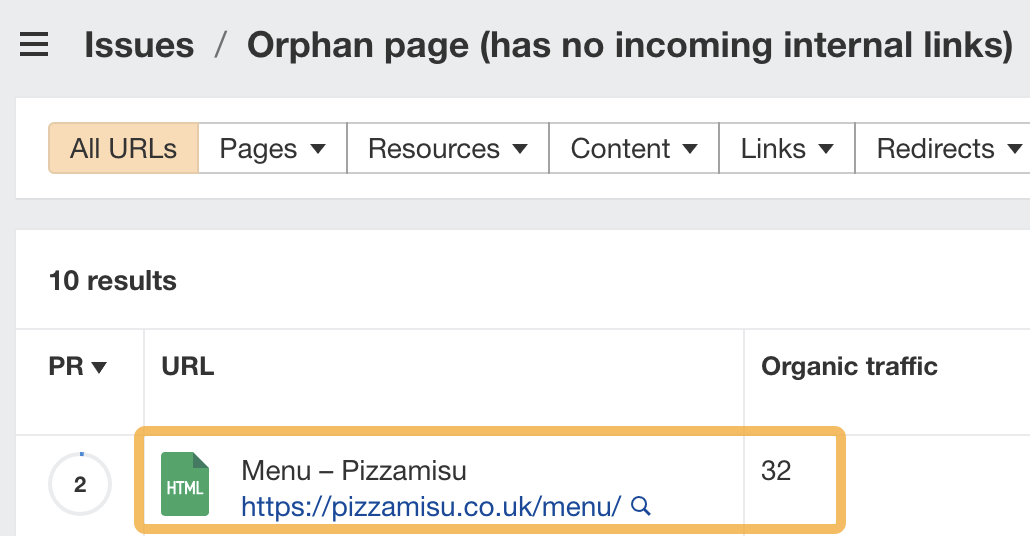The height and width of the screenshot is (536, 1030).
Task: Click the green HTML file icon
Action: click(185, 485)
